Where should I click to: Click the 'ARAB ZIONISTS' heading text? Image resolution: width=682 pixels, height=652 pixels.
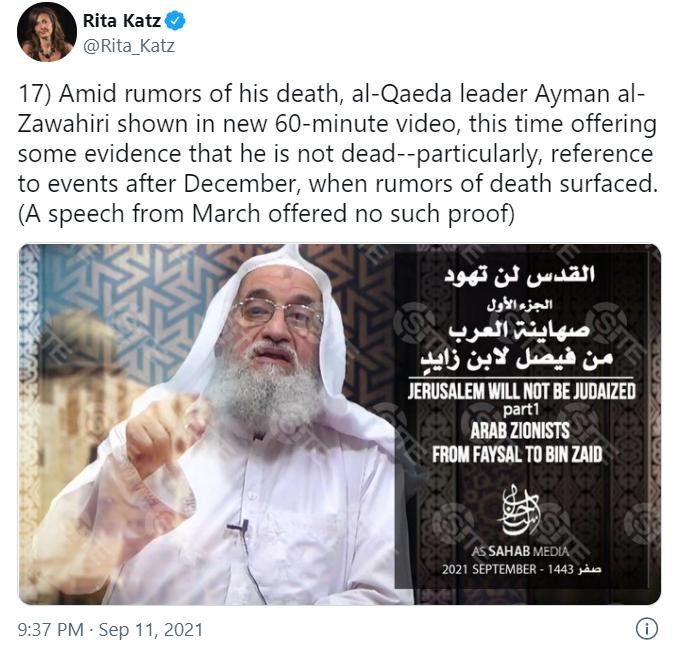coord(520,431)
